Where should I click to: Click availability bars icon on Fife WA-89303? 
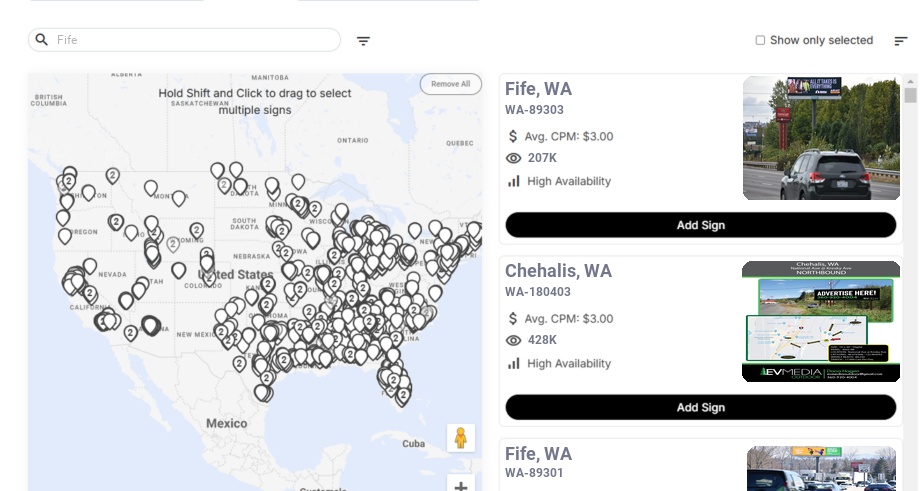pos(514,181)
